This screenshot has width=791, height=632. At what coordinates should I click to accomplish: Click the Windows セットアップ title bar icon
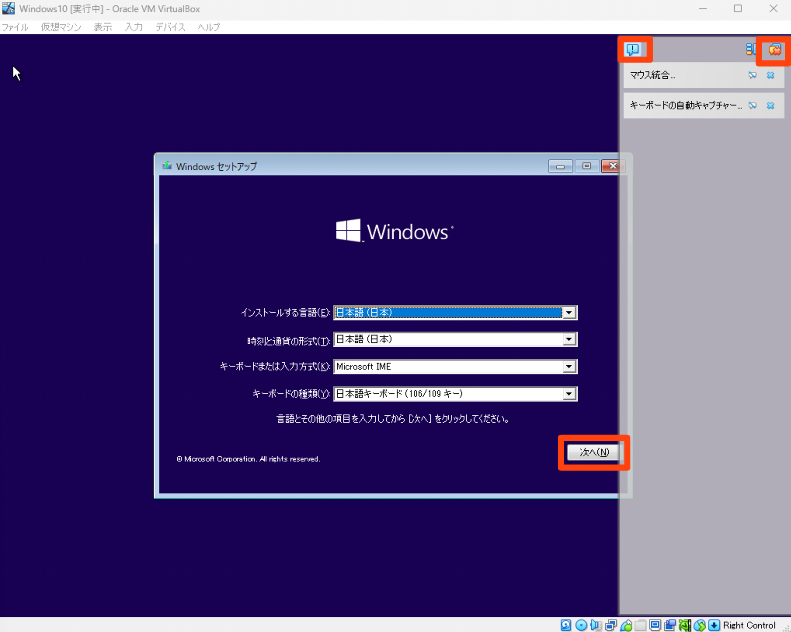pos(167,166)
